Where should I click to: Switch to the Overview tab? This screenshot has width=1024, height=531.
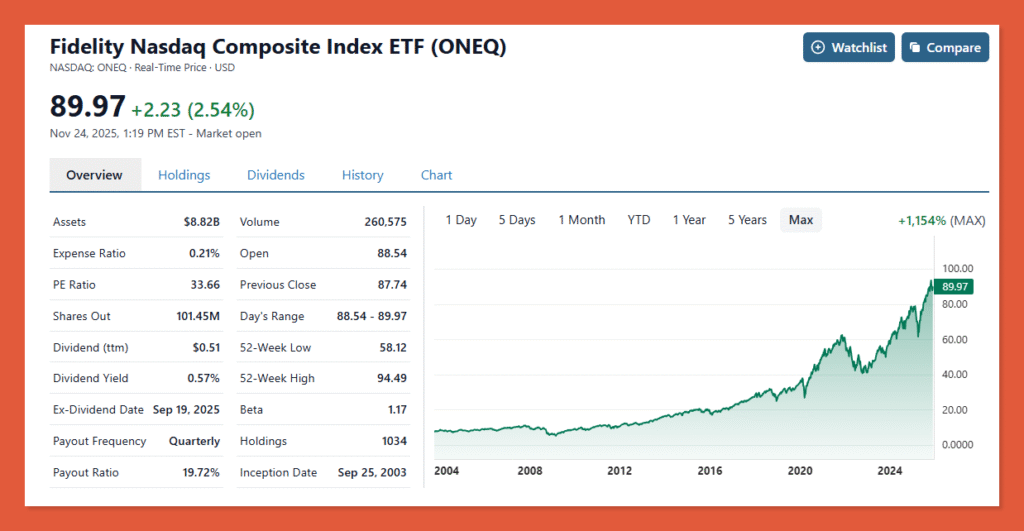click(94, 175)
